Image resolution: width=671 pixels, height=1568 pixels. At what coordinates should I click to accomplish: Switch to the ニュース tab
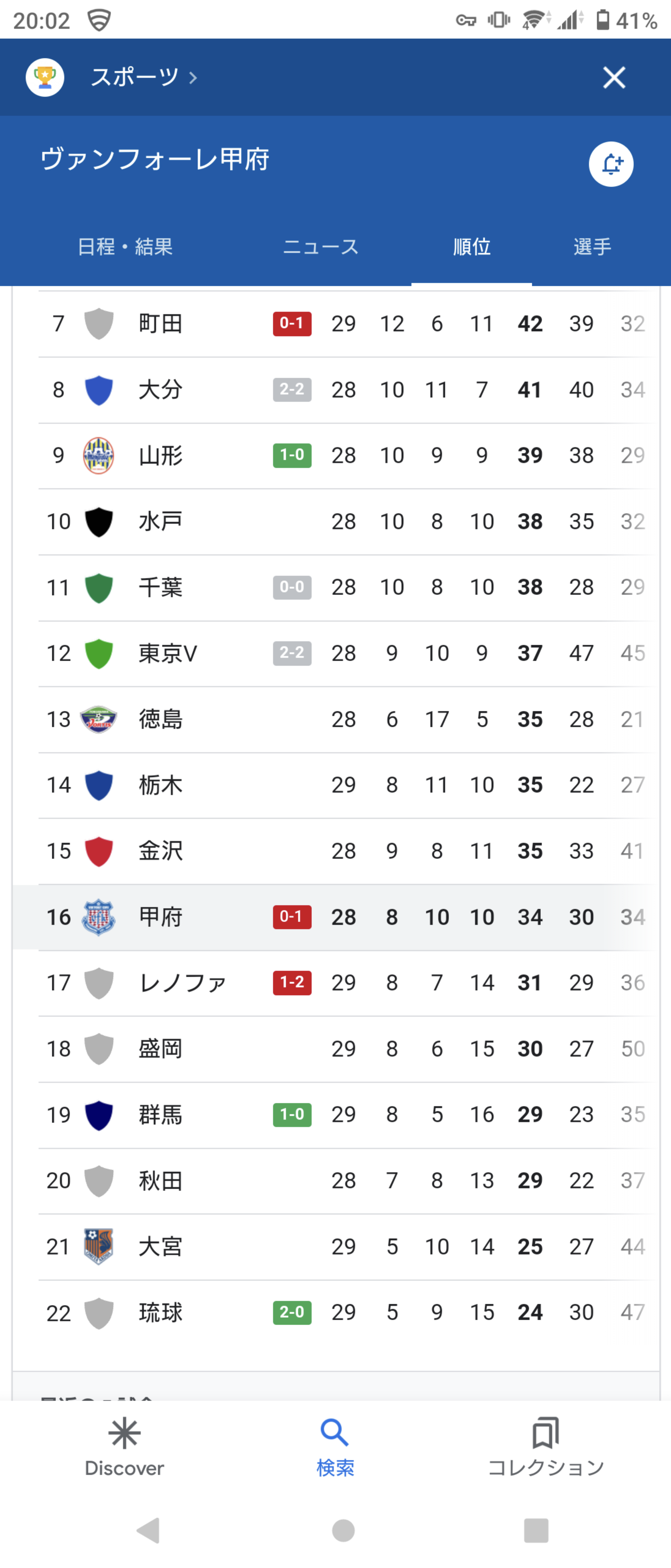coord(320,247)
